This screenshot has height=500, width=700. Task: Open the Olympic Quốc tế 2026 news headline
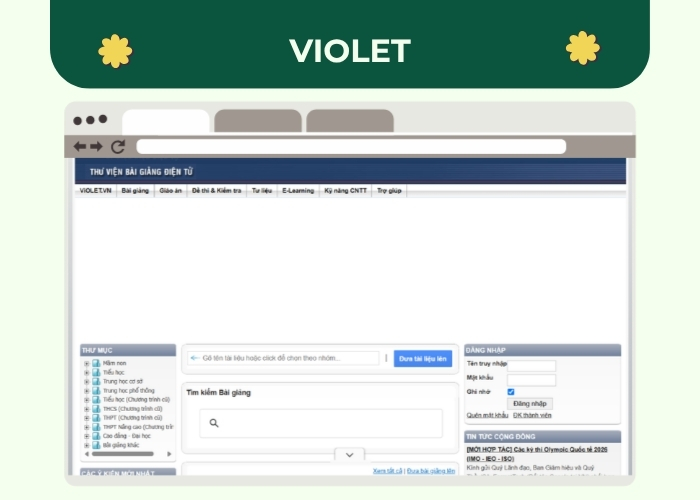(x=537, y=454)
